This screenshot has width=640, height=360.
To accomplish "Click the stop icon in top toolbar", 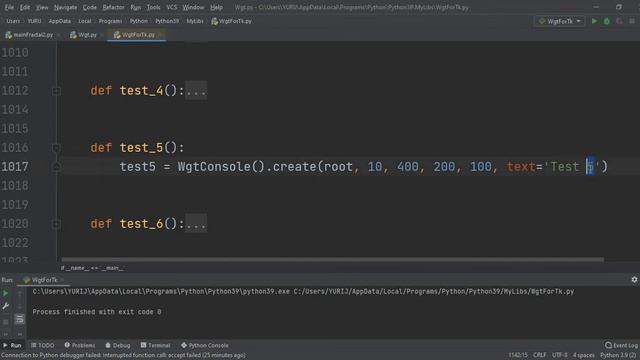I will click(632, 21).
